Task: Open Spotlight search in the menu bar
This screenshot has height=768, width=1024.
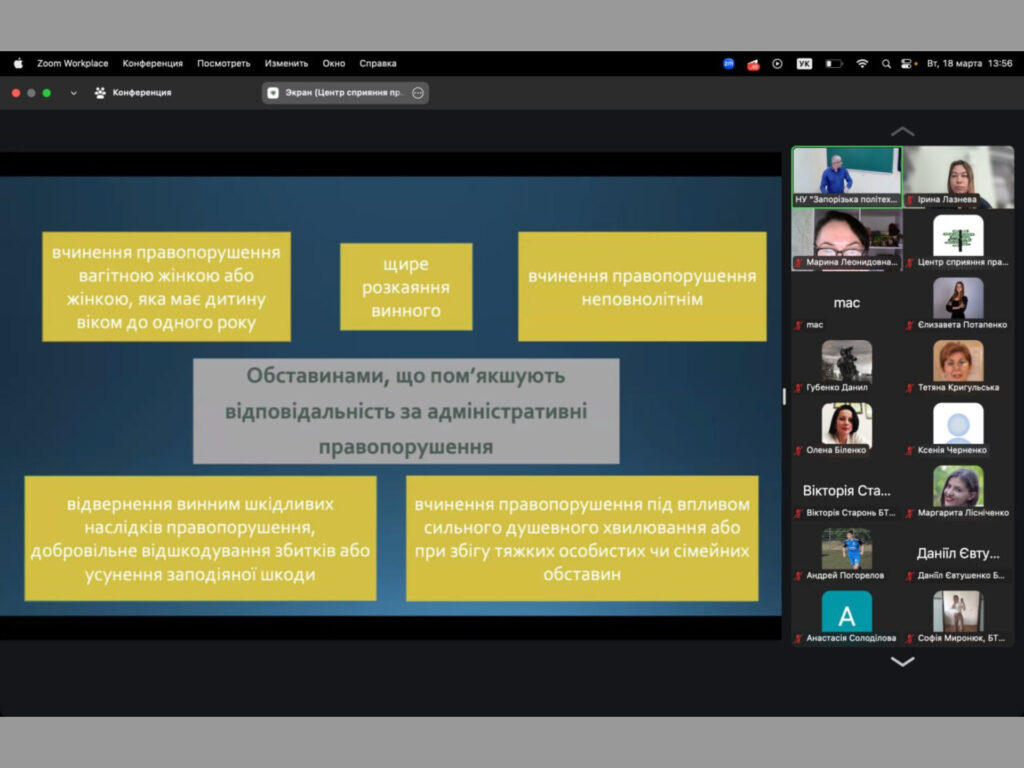Action: pos(886,64)
